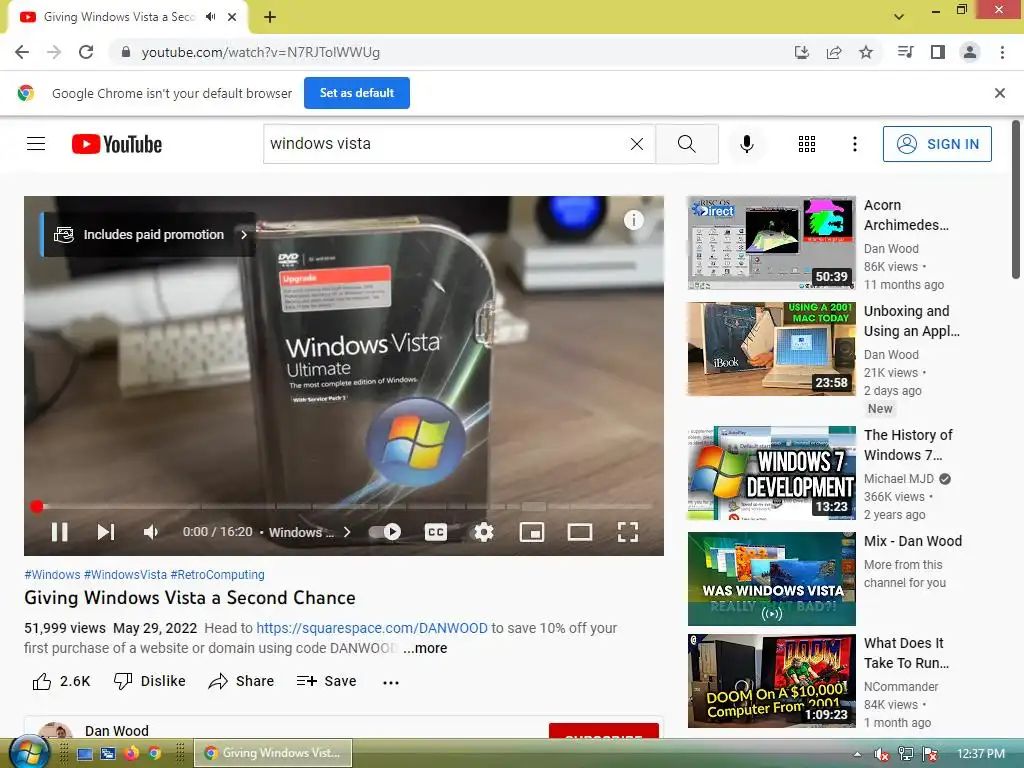The width and height of the screenshot is (1024, 768).
Task: Open Chrome three-dot menu
Action: (1002, 52)
